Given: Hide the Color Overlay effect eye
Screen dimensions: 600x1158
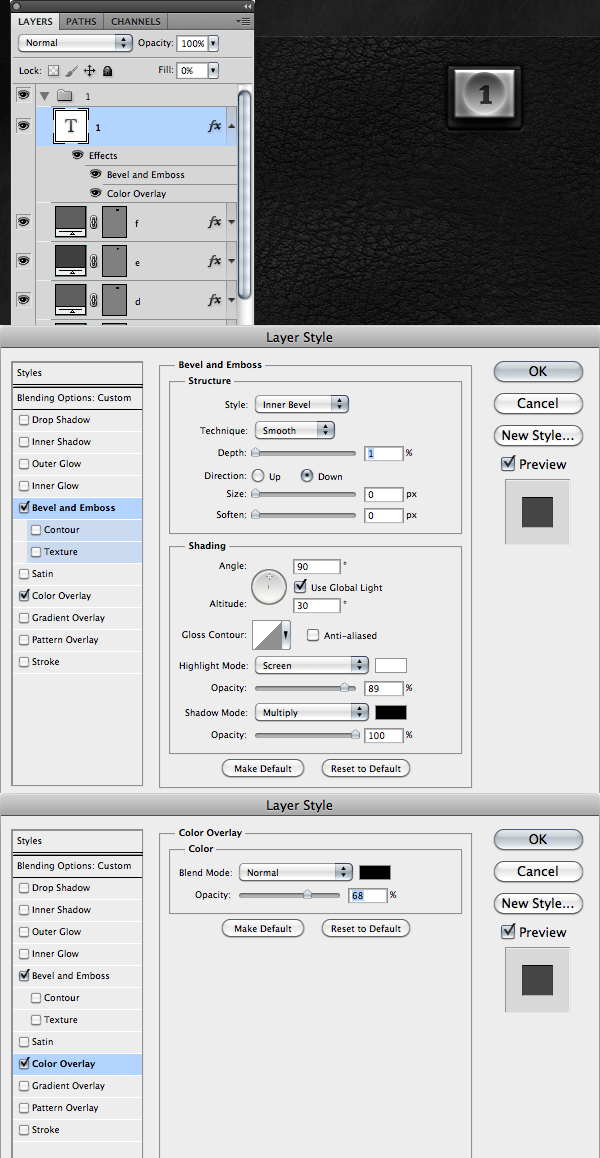Looking at the screenshot, I should tap(95, 193).
